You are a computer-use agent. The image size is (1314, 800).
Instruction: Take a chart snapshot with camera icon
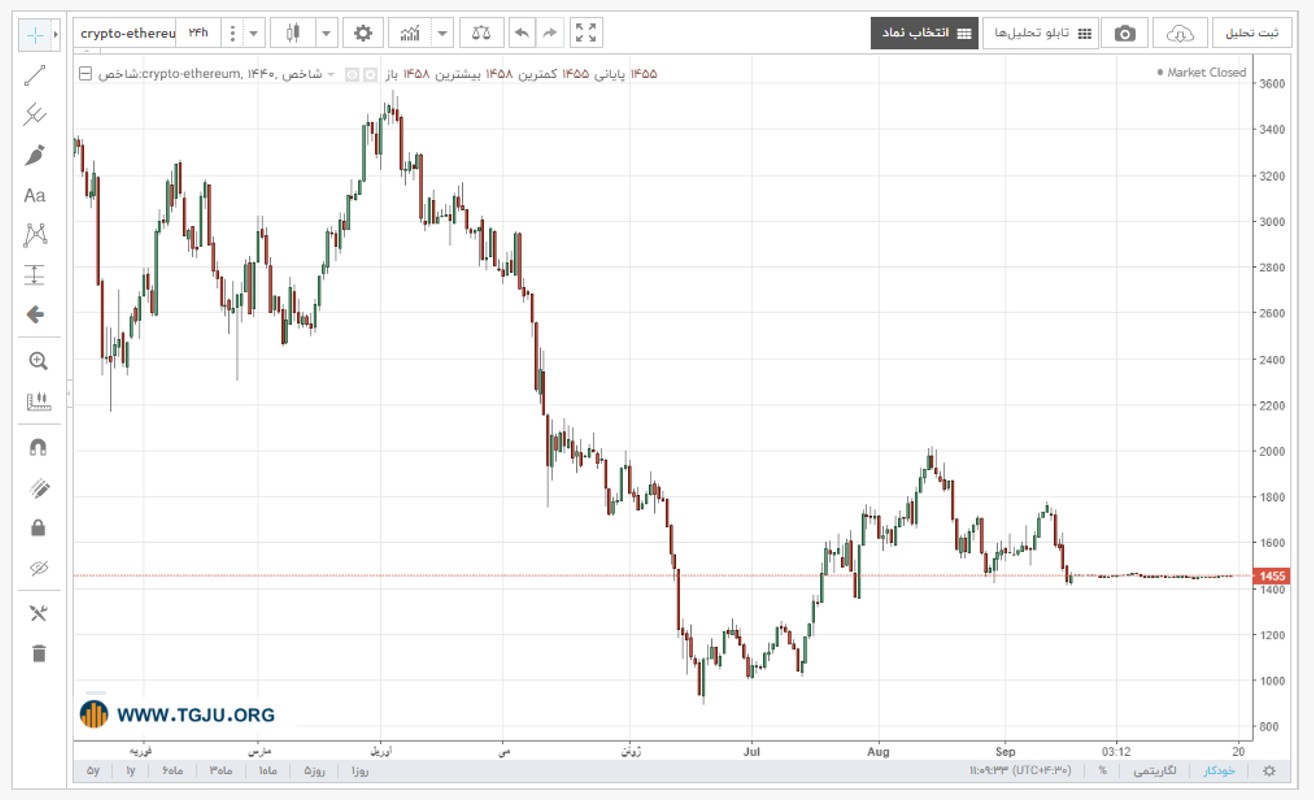click(1125, 33)
